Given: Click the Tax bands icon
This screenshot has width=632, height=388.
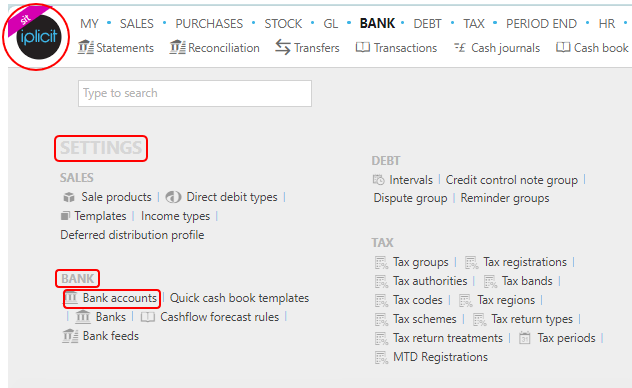Looking at the screenshot, I should pyautogui.click(x=490, y=281).
